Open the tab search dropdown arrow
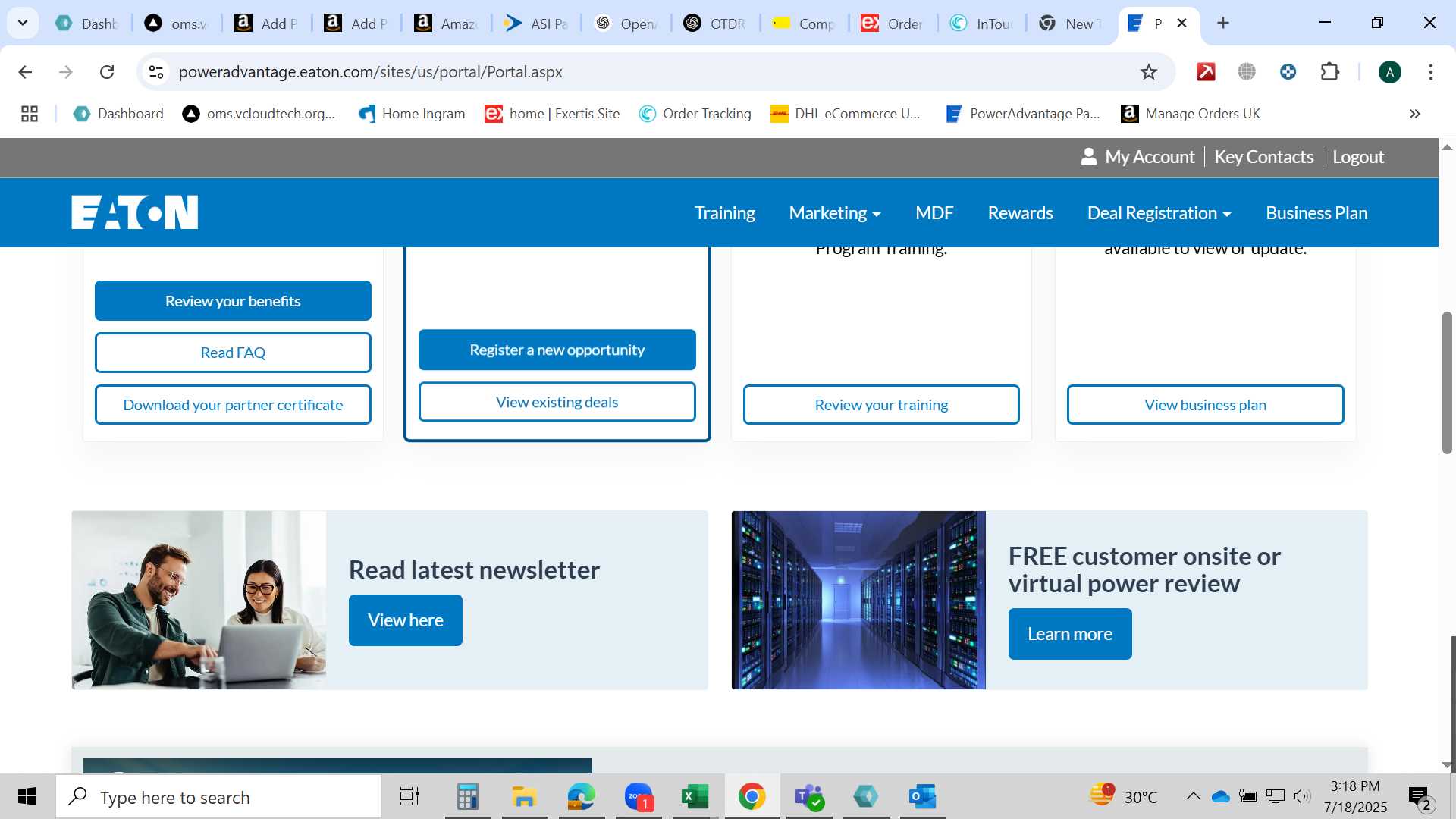Image resolution: width=1456 pixels, height=819 pixels. 23,23
